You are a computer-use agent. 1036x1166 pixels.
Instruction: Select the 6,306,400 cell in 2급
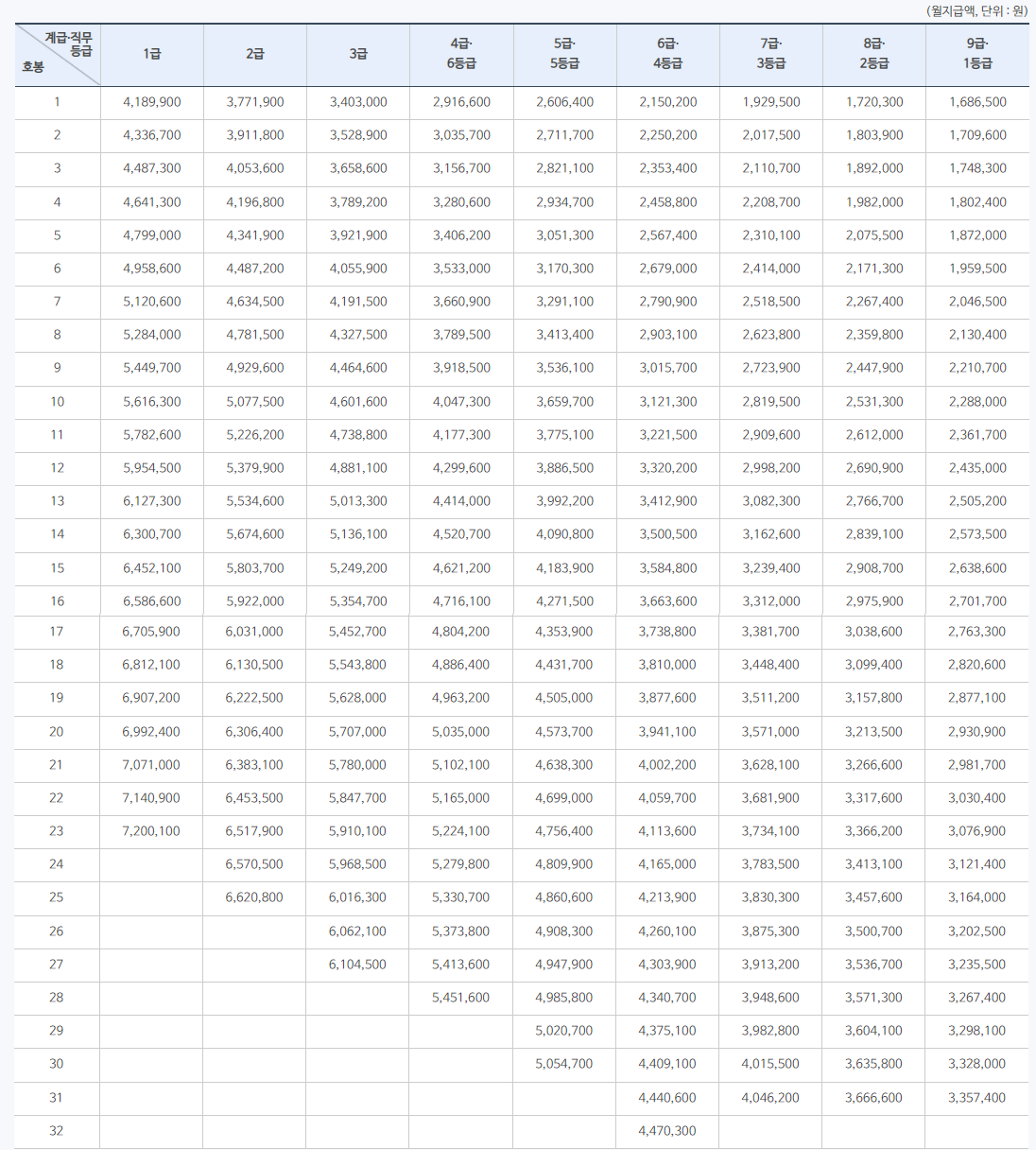(x=254, y=732)
